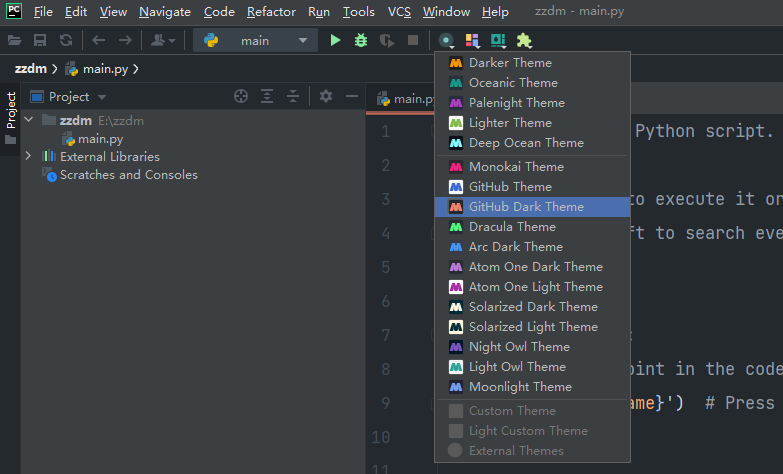Select Monokai Theme

(x=532, y=167)
